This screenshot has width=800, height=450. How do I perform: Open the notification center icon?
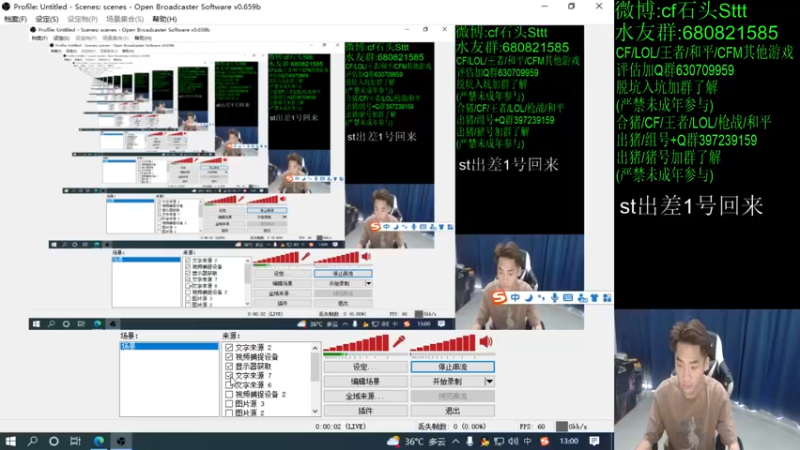point(594,441)
